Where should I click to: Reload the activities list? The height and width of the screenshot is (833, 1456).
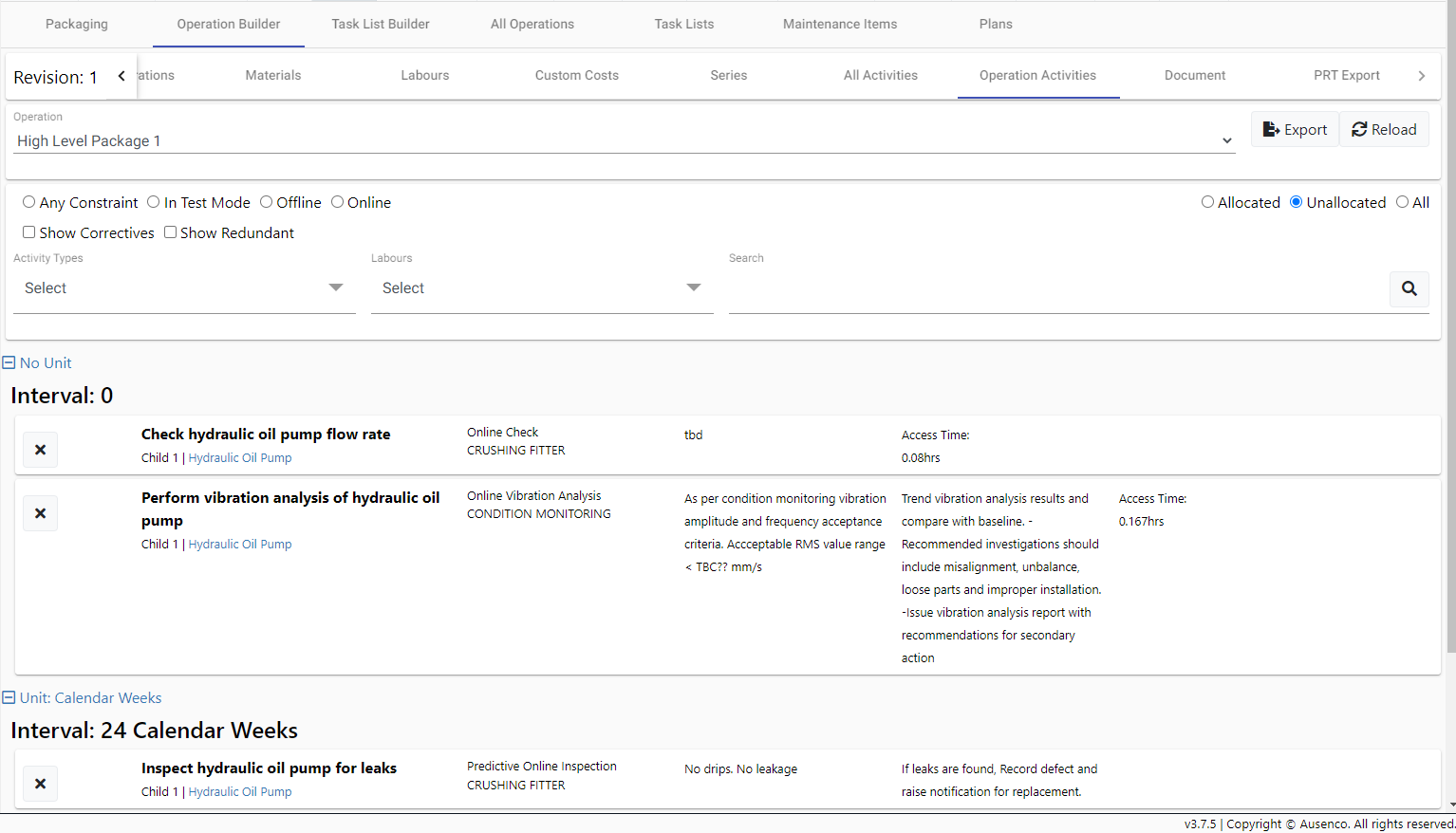1384,130
